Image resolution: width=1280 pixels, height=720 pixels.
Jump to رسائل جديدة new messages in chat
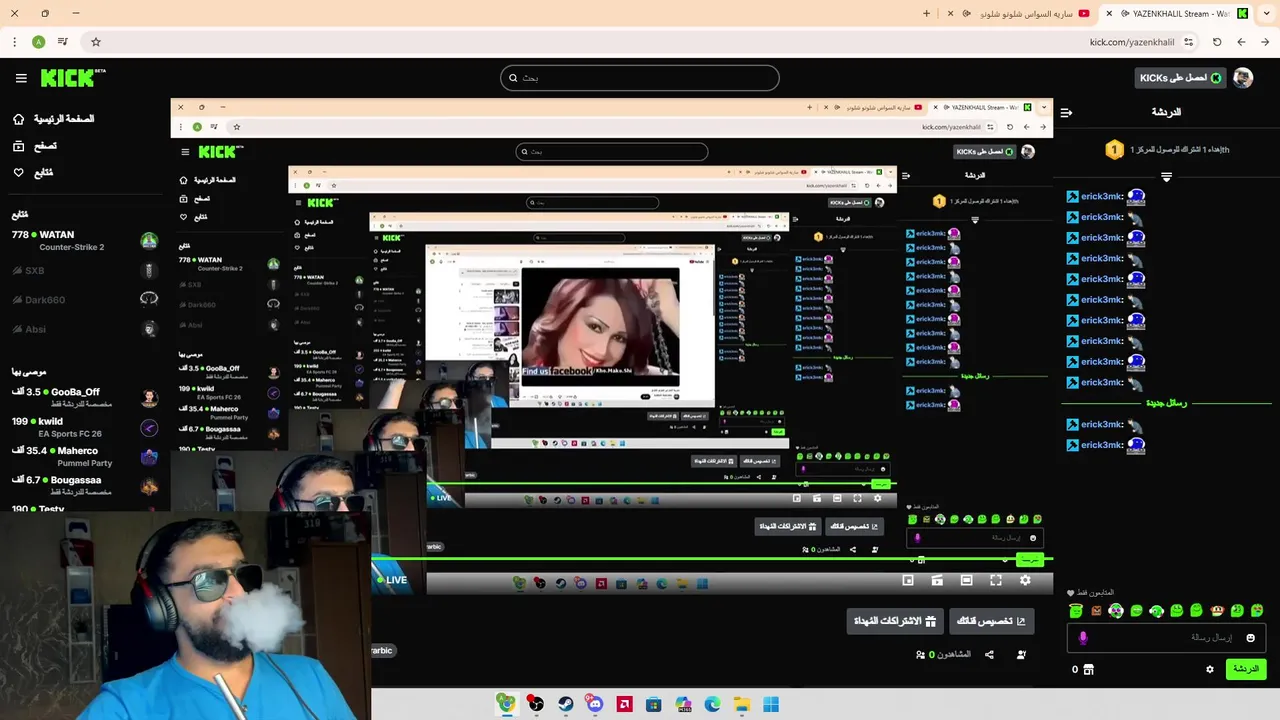1166,403
